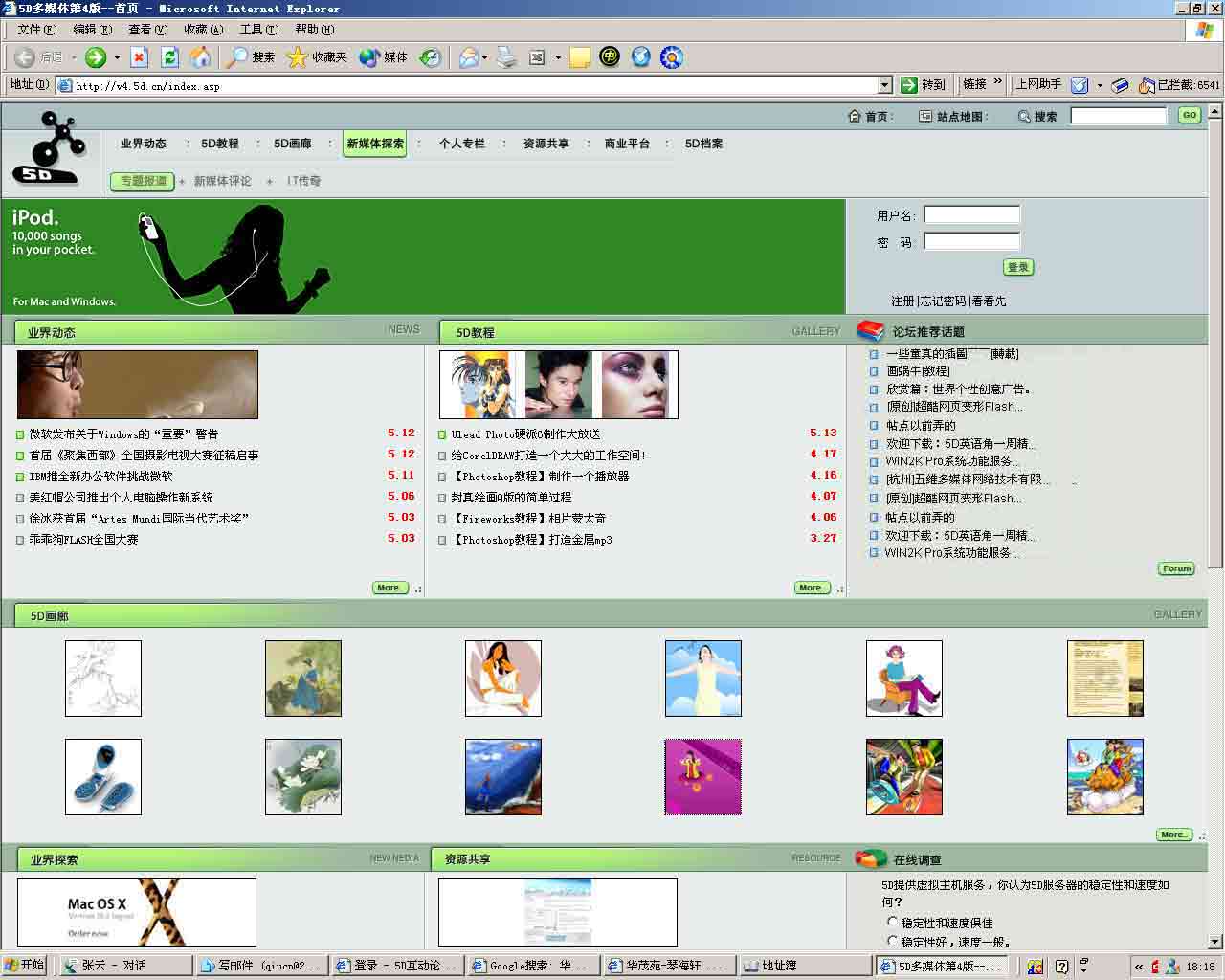Viewport: 1225px width, 980px height.
Task: Click the magnifier icon beside 搜索 in header
Action: (1024, 117)
